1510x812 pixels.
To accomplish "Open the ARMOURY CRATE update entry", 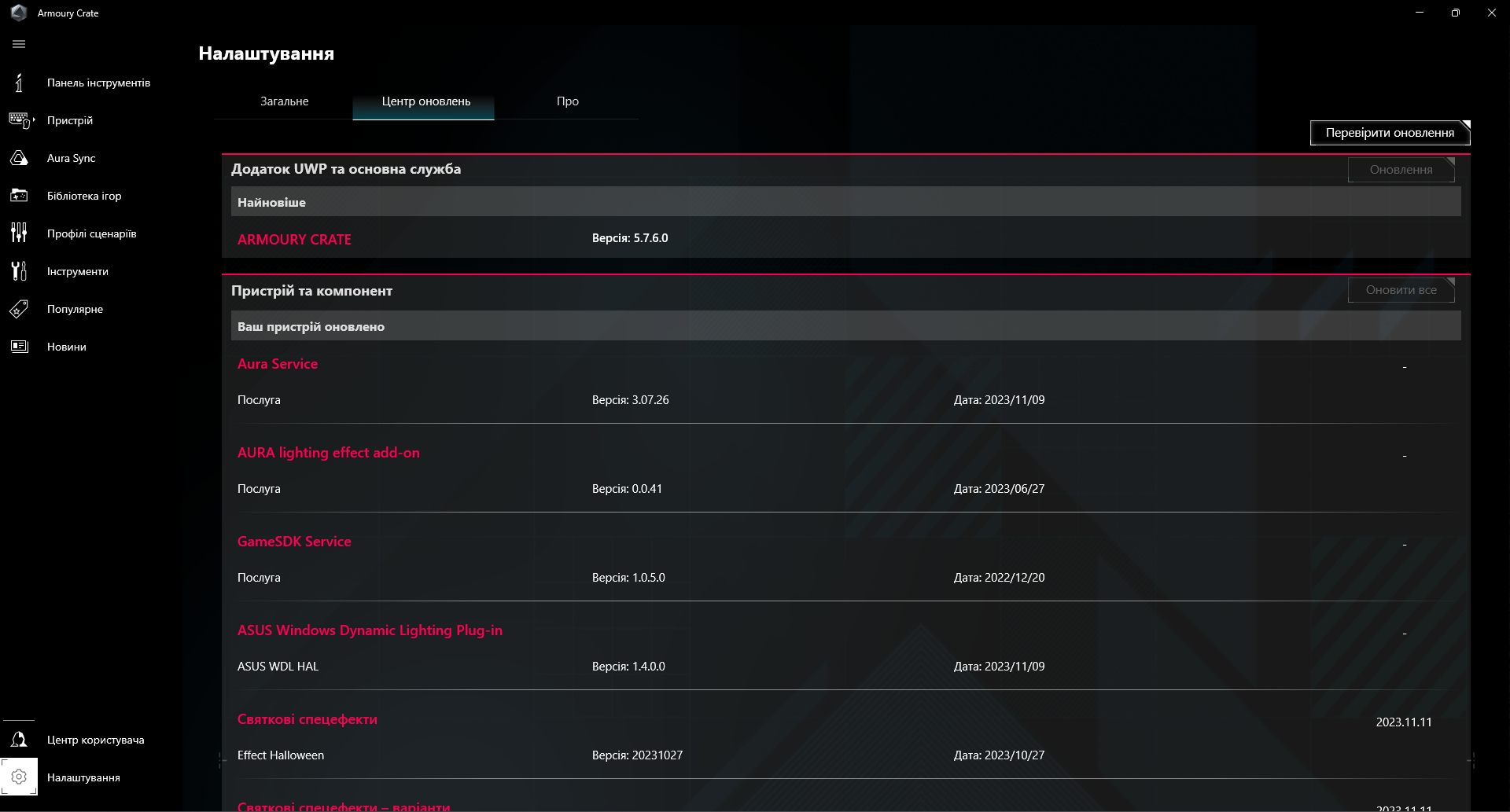I will tap(294, 239).
